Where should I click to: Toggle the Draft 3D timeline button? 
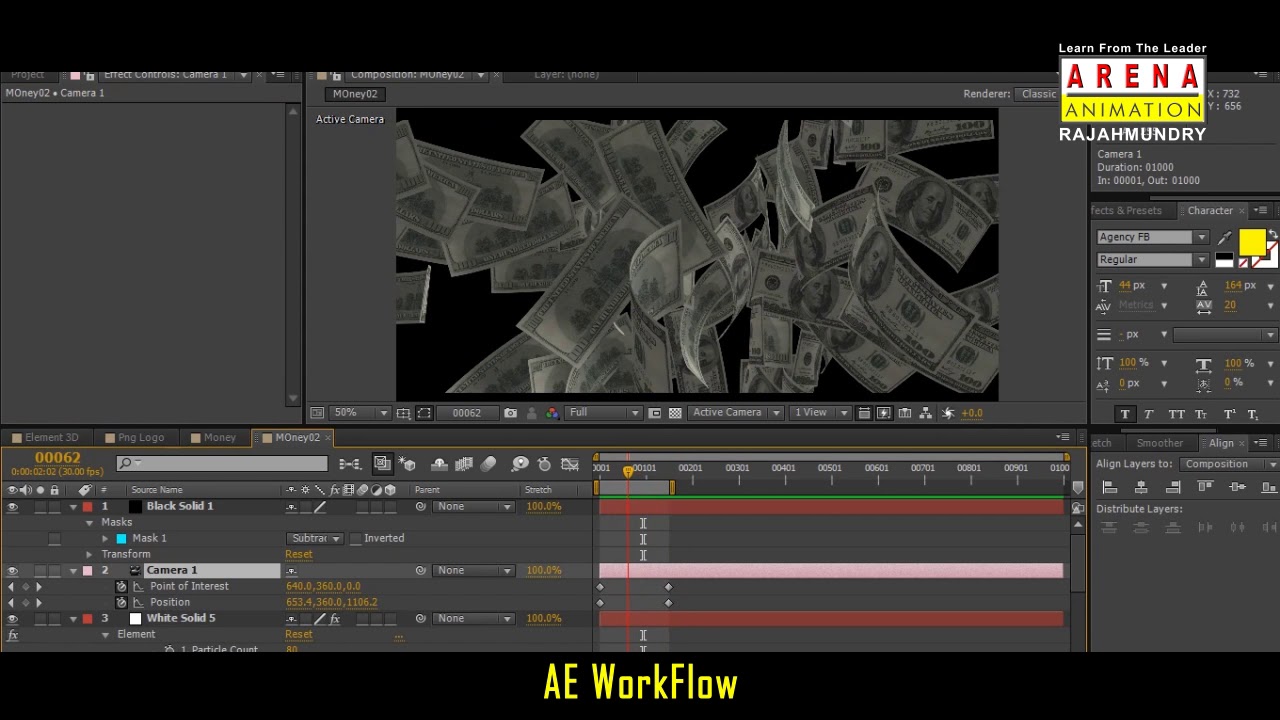coord(382,464)
